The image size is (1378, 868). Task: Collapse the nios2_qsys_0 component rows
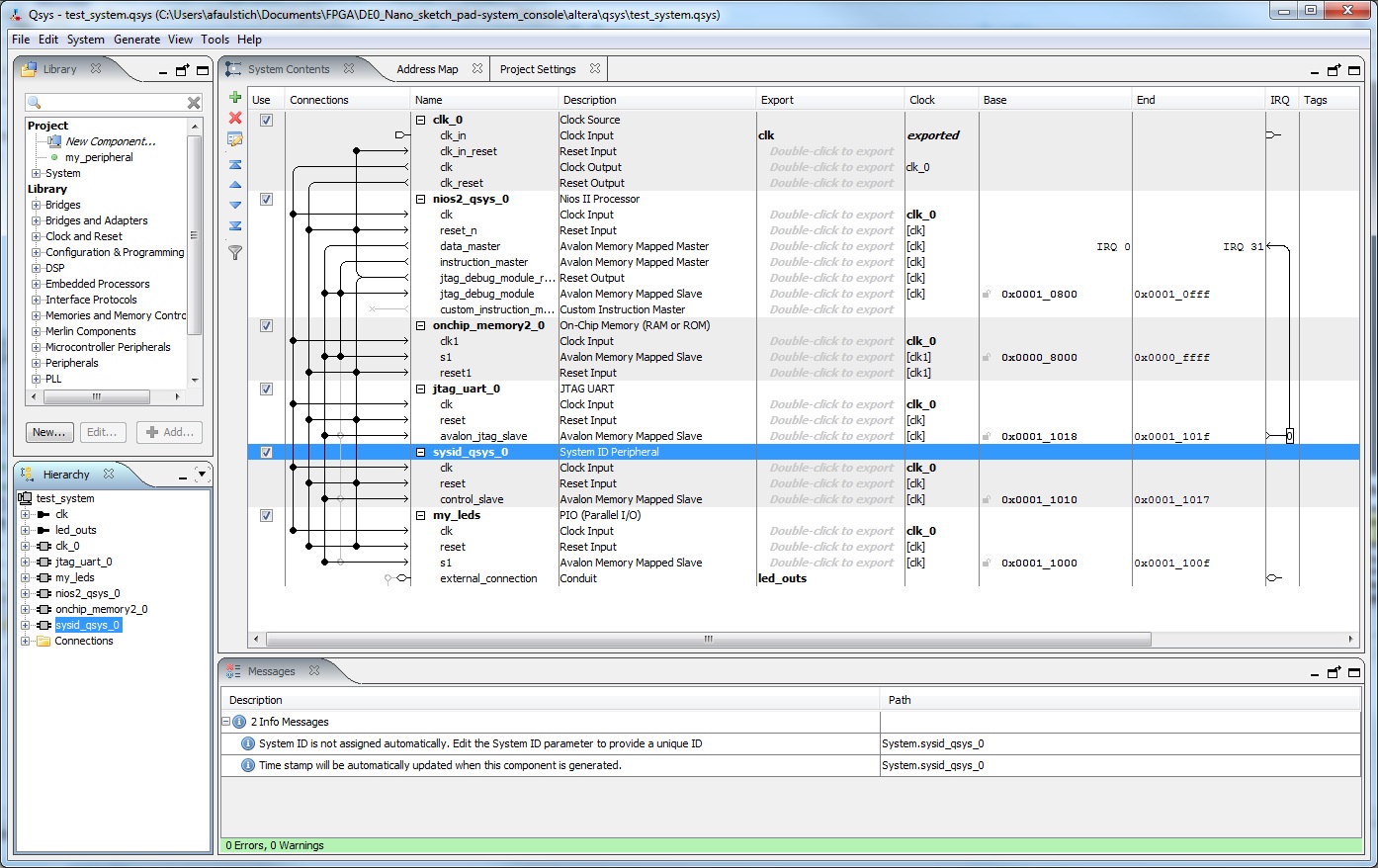click(x=420, y=199)
